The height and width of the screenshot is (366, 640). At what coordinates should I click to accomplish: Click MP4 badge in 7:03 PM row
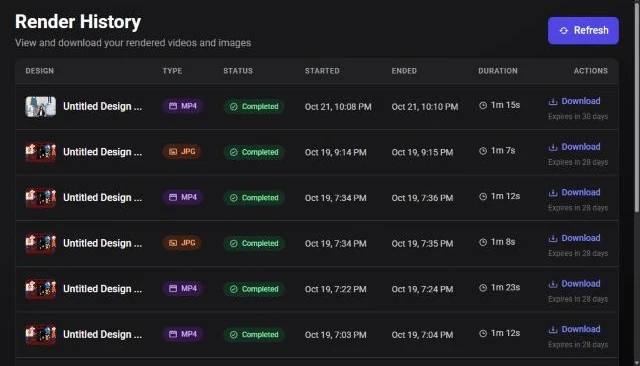[183, 334]
